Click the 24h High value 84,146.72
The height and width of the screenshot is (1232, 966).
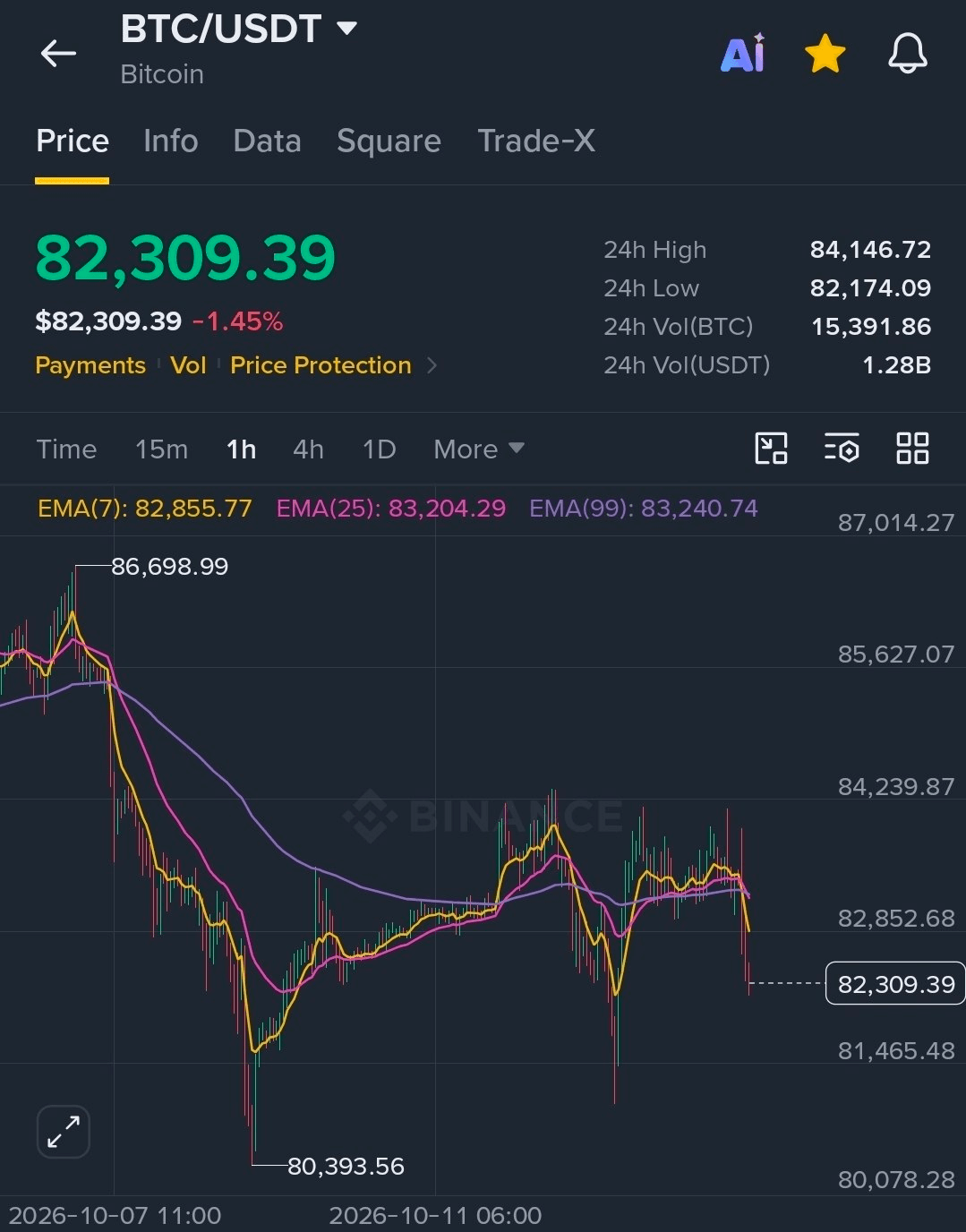point(870,250)
